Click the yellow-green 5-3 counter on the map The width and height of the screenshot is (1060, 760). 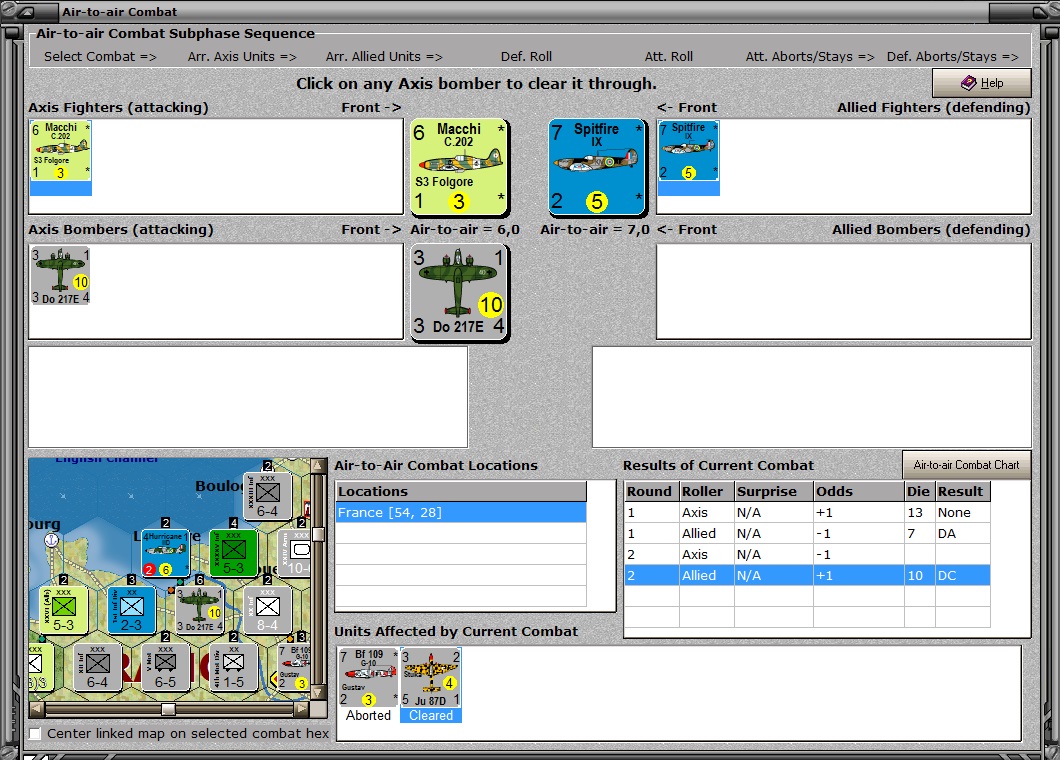pos(64,610)
